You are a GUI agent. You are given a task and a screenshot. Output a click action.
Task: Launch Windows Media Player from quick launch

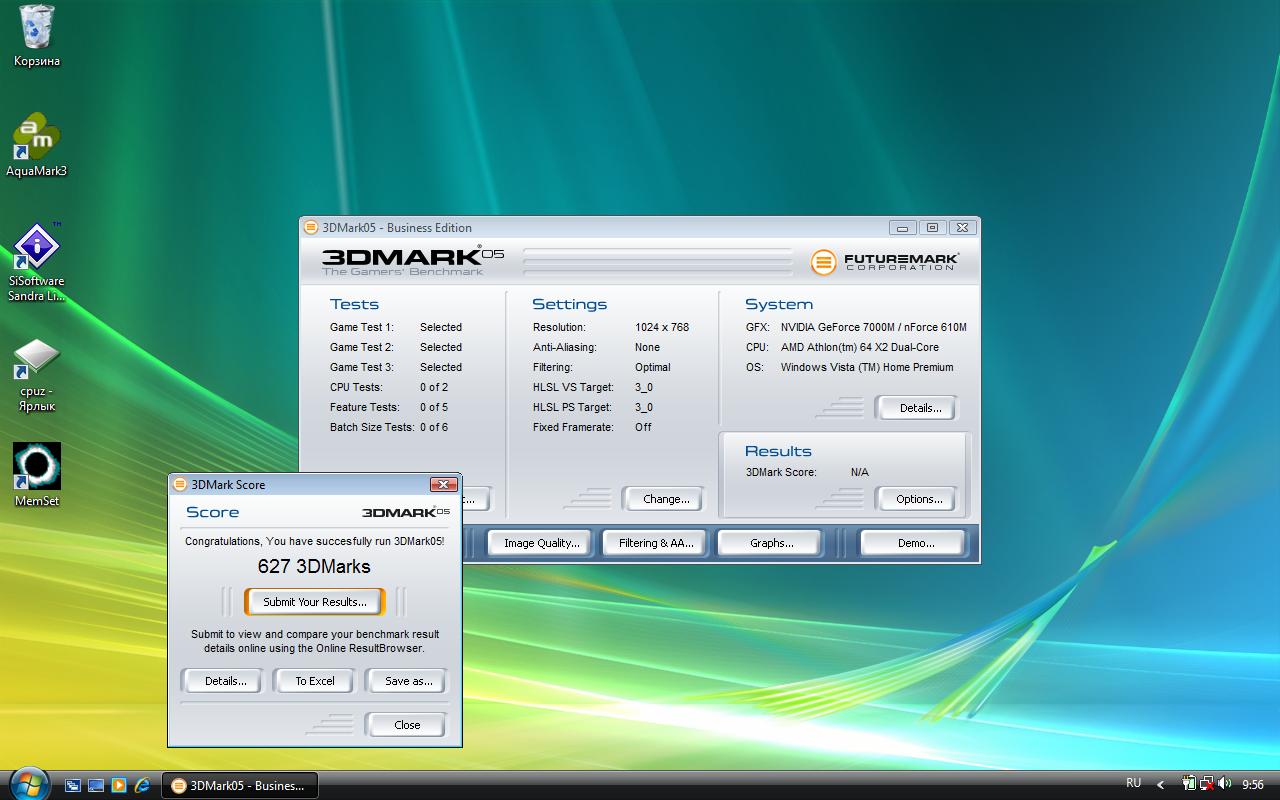119,785
